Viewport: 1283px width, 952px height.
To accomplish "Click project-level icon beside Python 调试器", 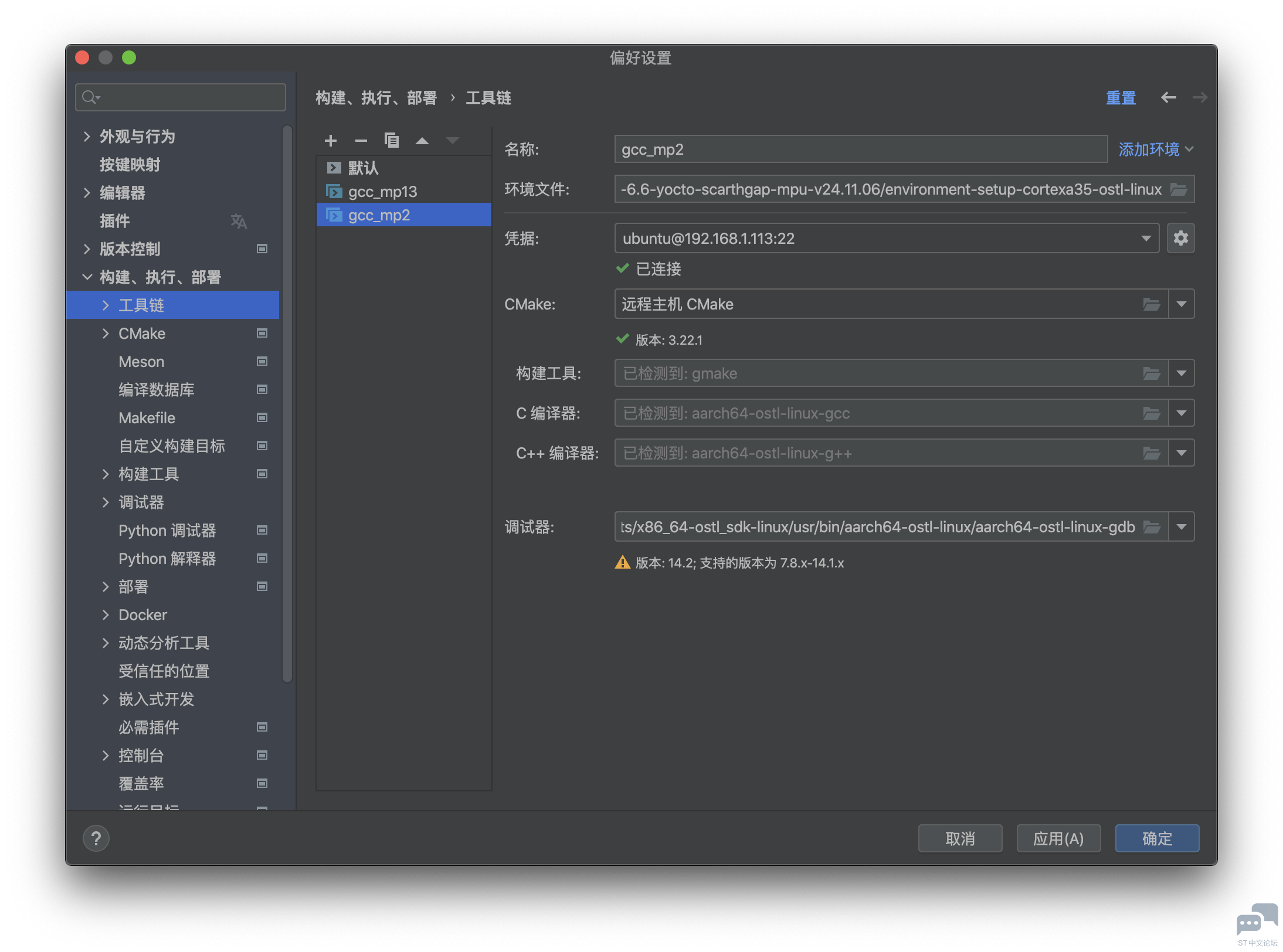I will tap(262, 531).
